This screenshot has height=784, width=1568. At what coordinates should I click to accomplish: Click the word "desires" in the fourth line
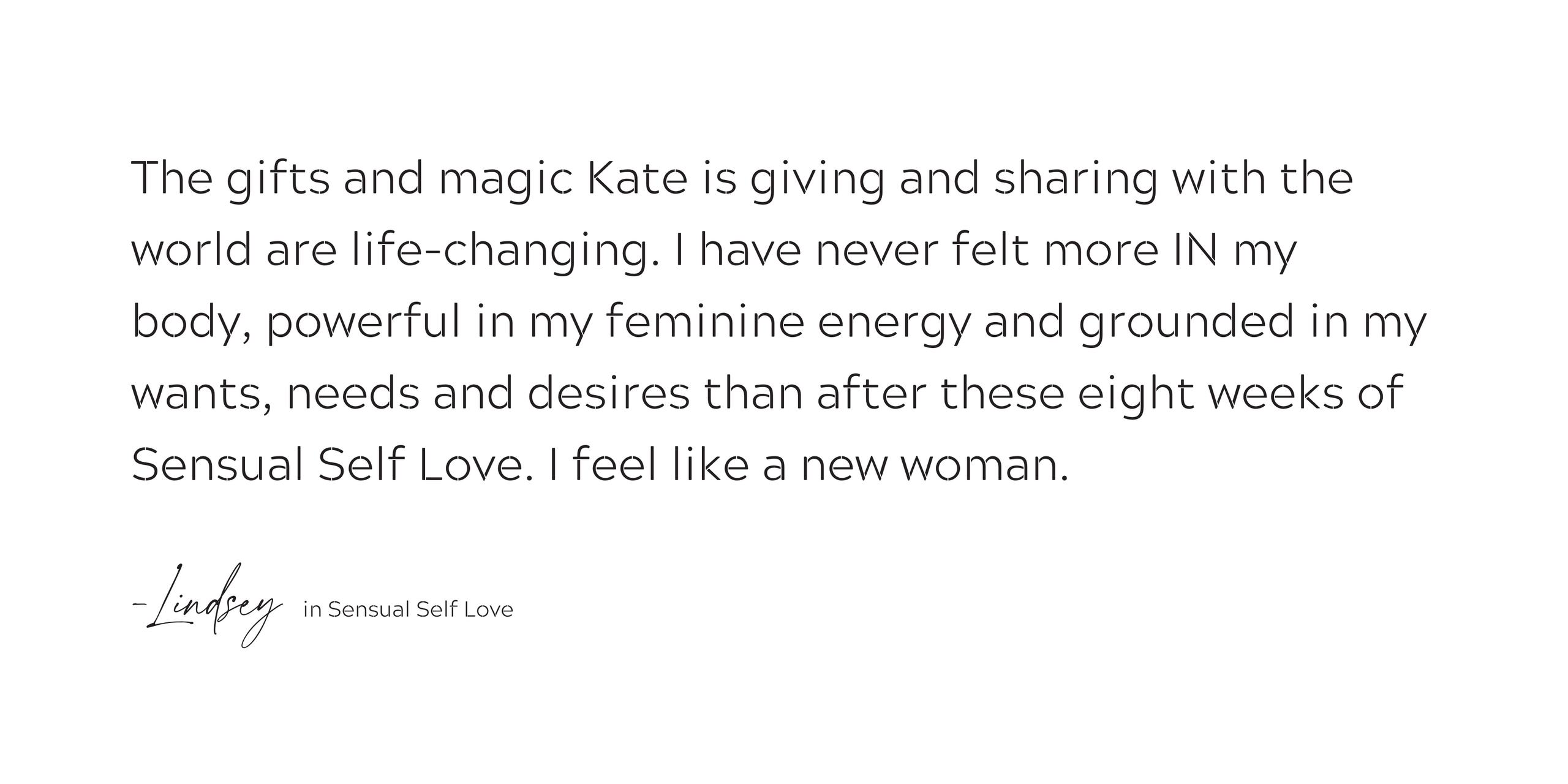[x=608, y=393]
